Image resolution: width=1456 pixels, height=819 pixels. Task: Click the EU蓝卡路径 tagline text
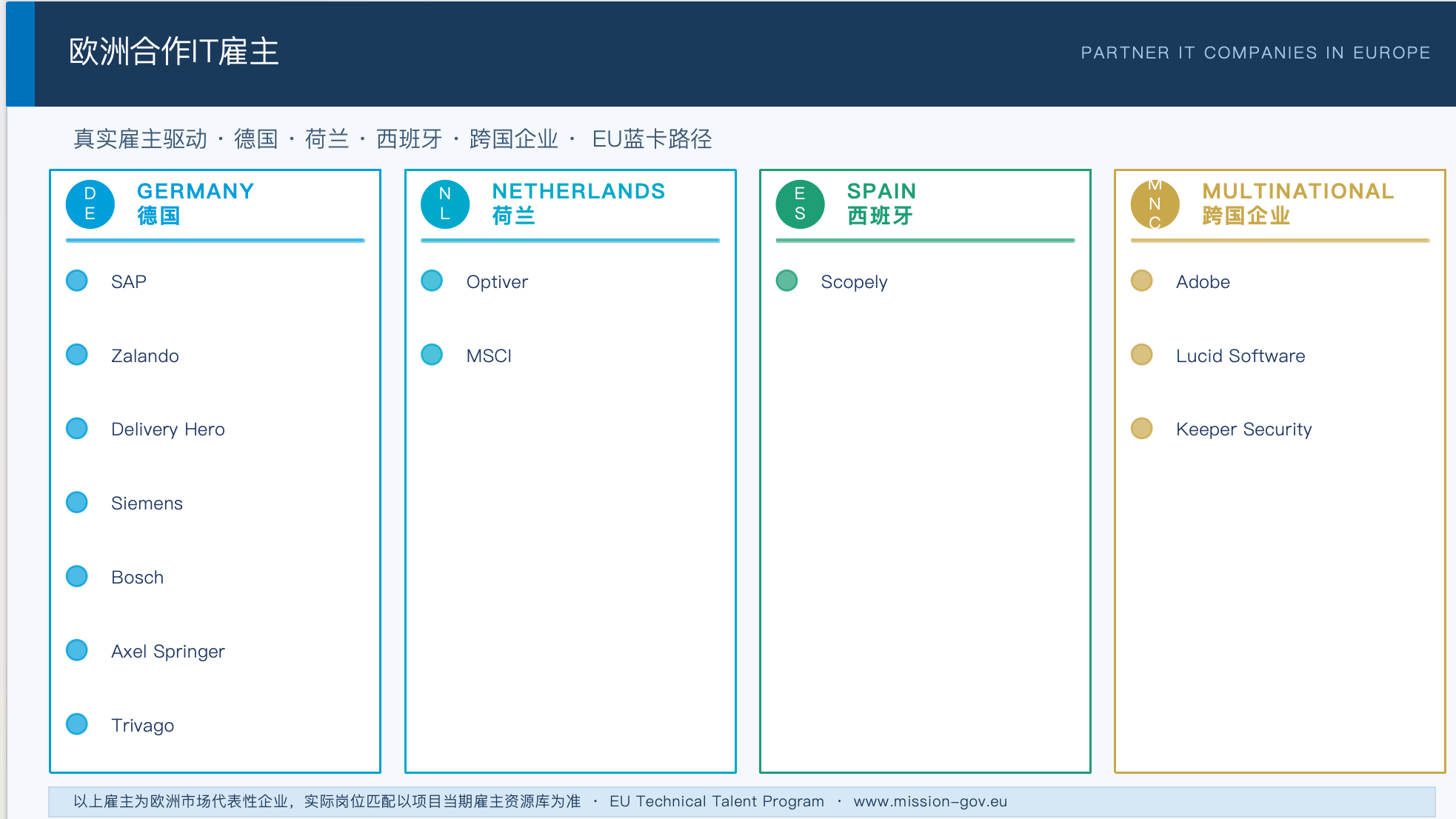point(652,139)
